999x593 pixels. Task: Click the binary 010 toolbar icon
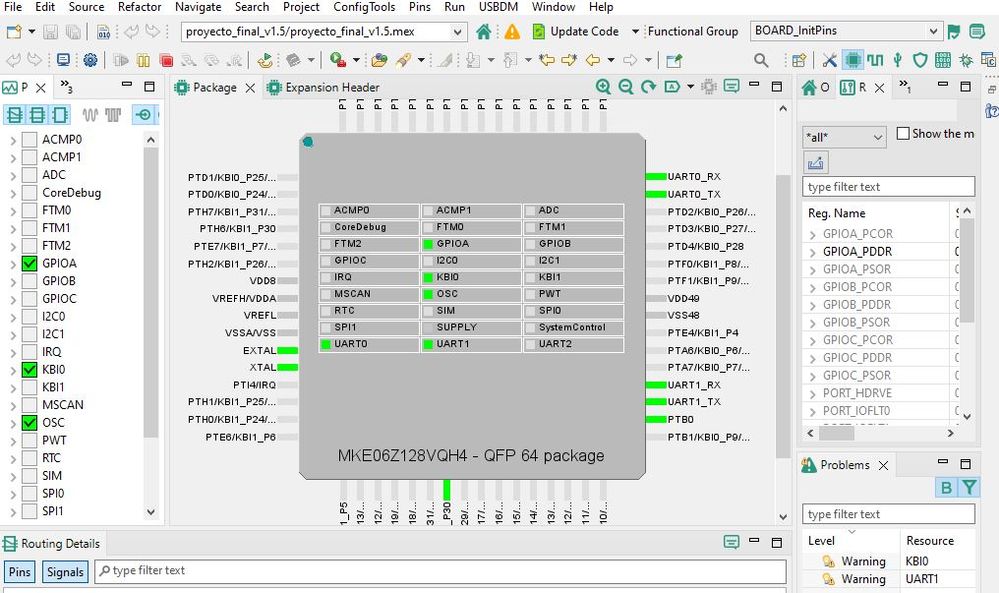coord(103,31)
